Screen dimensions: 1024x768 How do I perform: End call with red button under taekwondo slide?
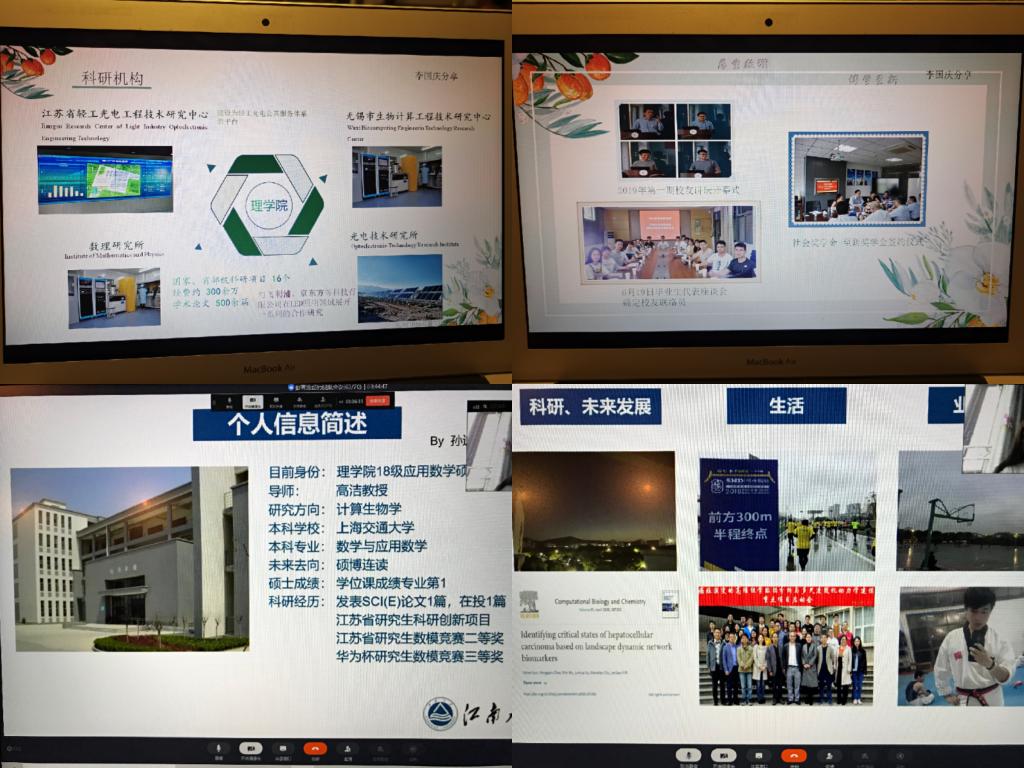tap(795, 755)
